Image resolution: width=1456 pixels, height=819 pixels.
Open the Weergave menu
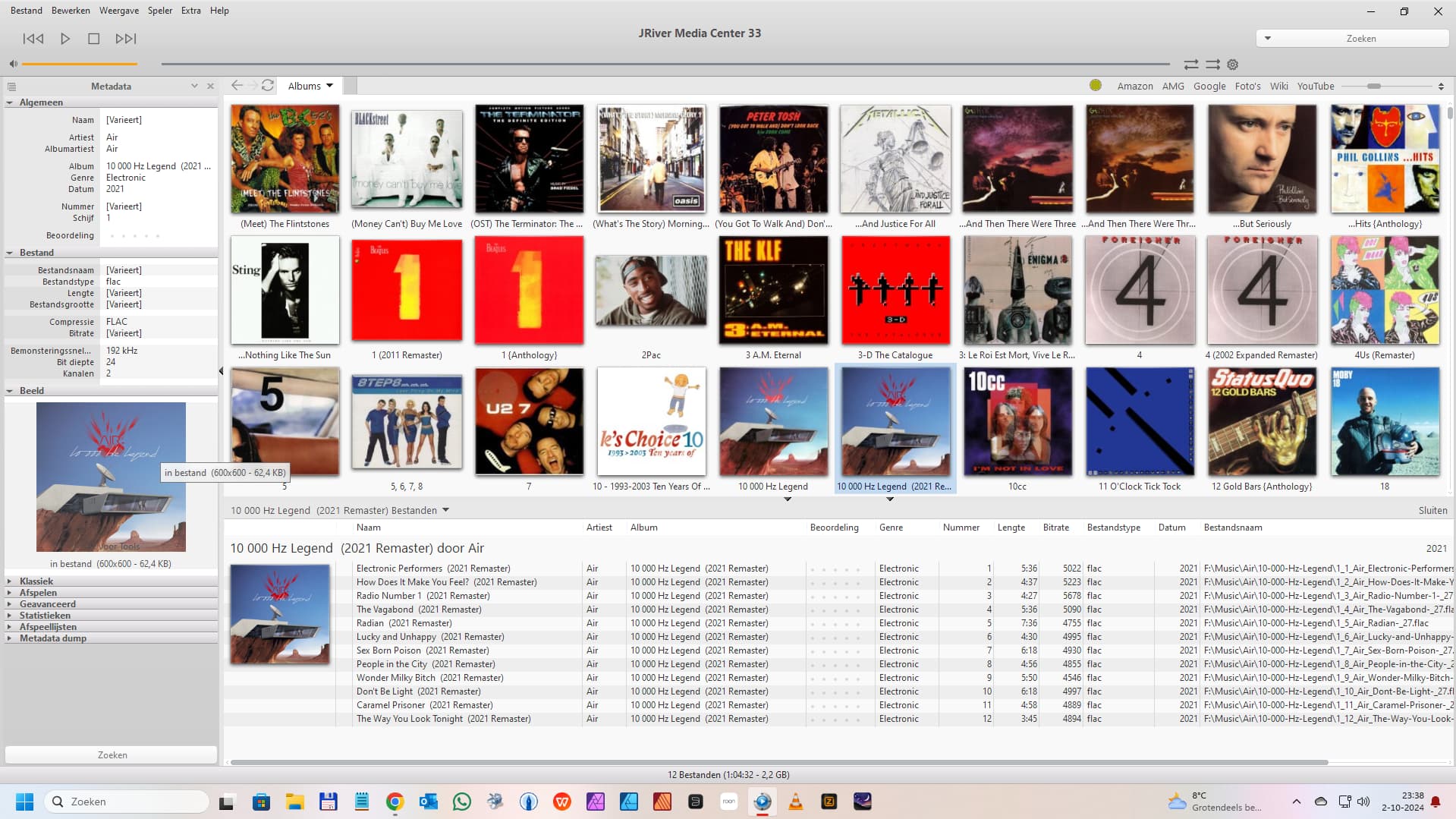pos(119,11)
